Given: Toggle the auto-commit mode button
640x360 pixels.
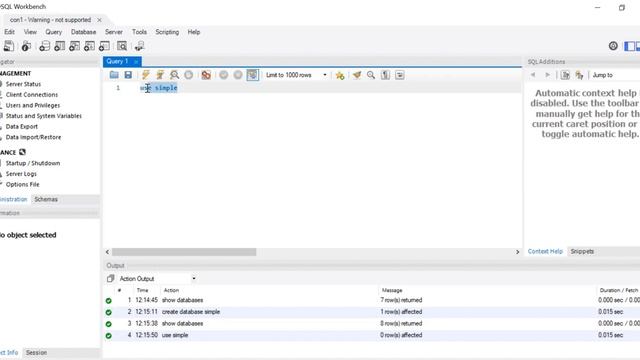Looking at the screenshot, I should [253, 75].
